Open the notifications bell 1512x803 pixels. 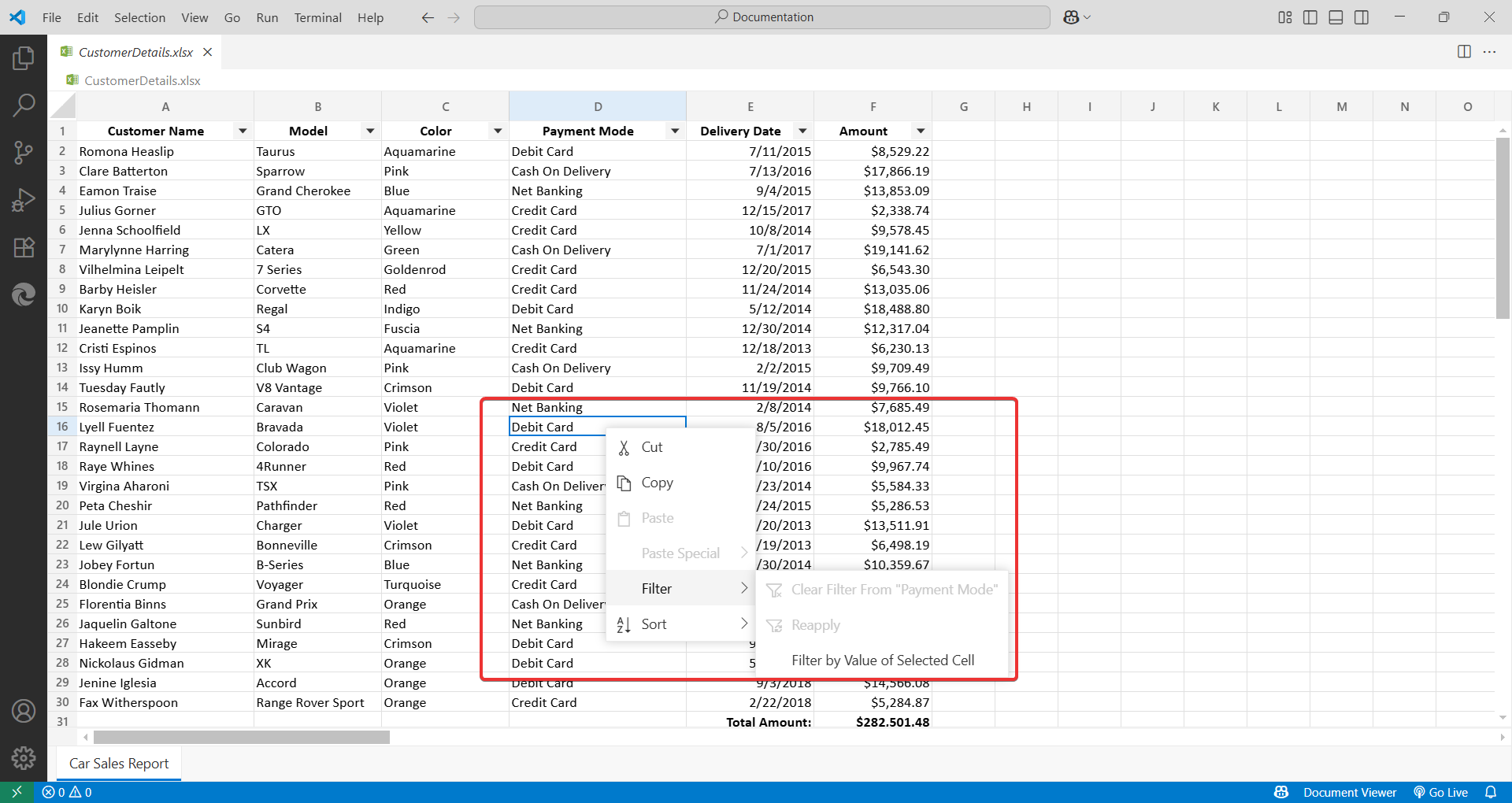[1491, 792]
